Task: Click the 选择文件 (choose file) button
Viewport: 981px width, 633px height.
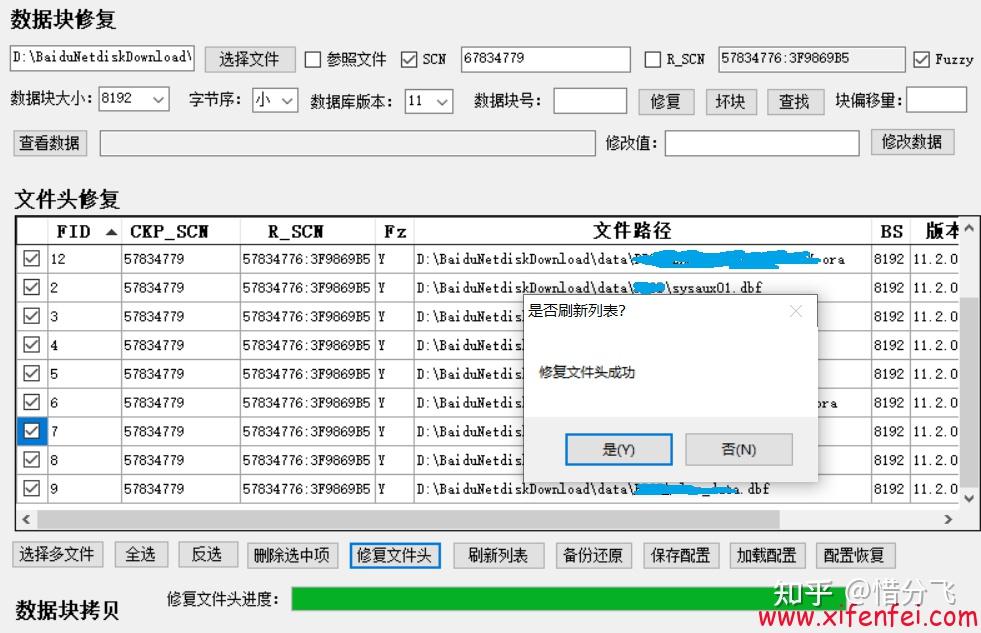Action: click(x=249, y=59)
